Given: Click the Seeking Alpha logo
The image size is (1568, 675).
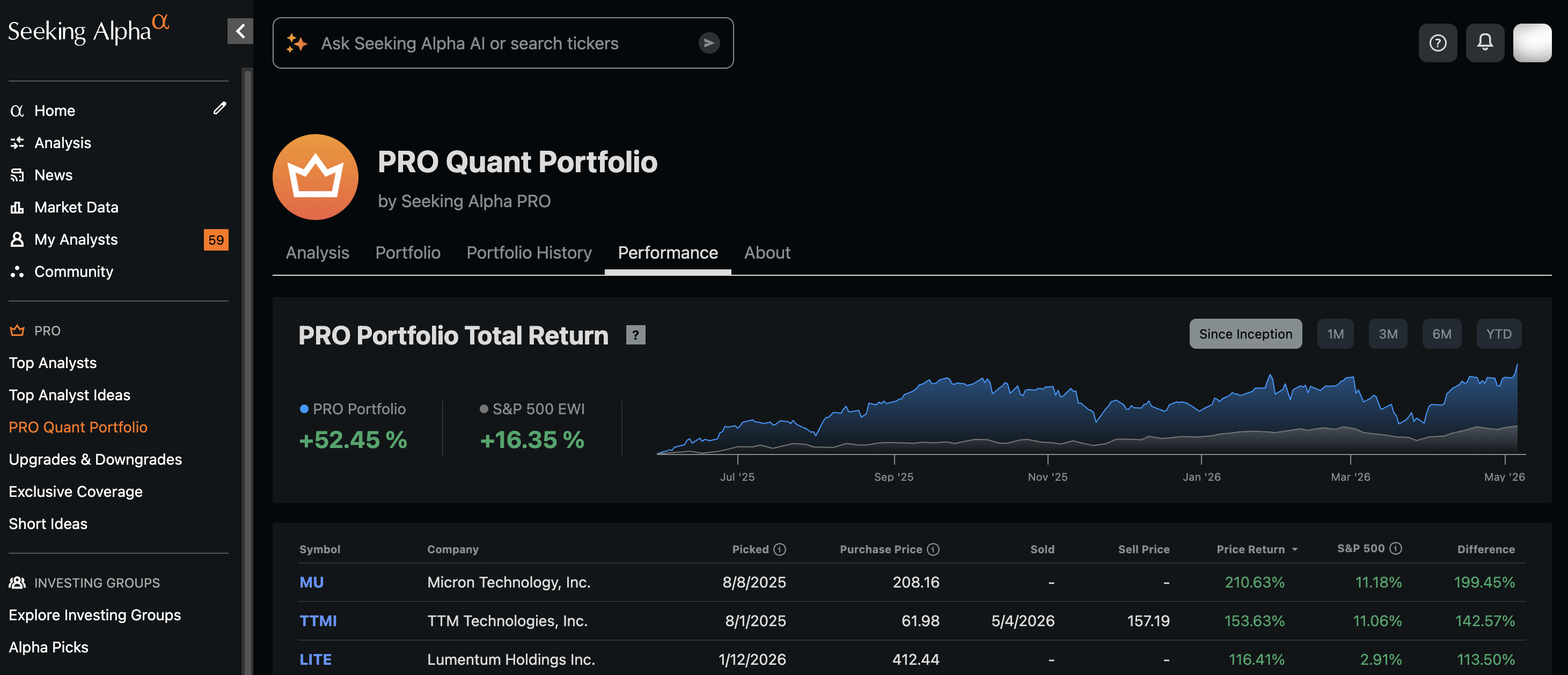Looking at the screenshot, I should click(88, 30).
